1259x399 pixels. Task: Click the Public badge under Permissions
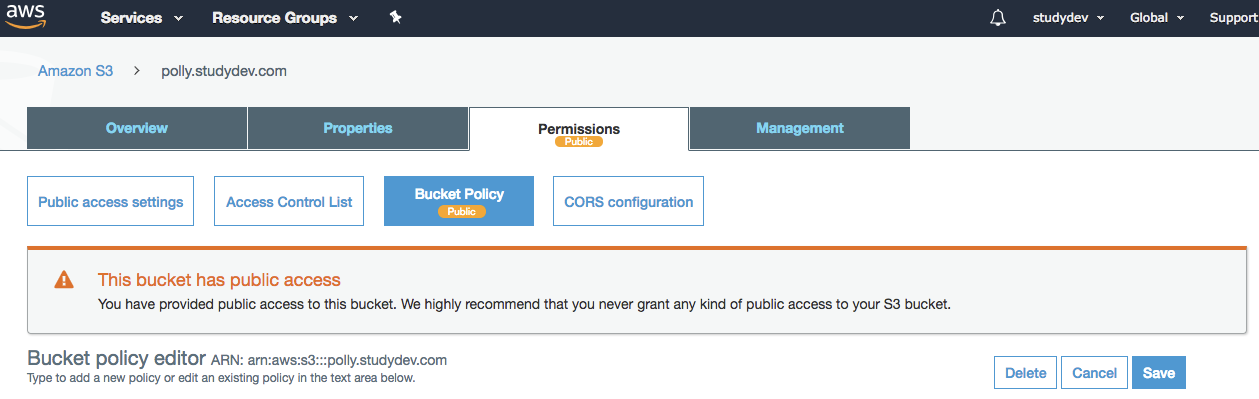point(579,142)
